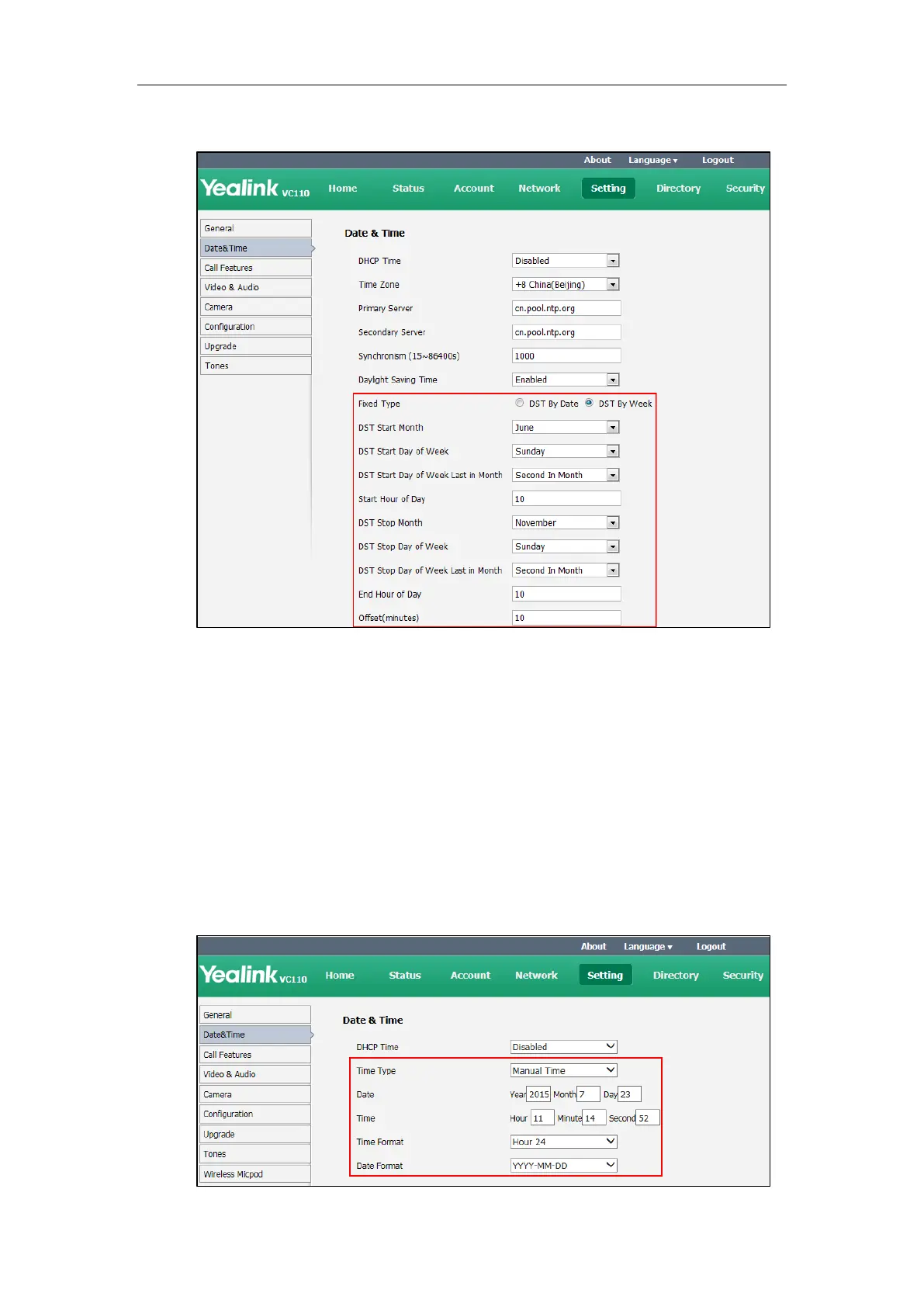Click the Second field showing 52
Screen dimensions: 924x1307
coord(648,1118)
